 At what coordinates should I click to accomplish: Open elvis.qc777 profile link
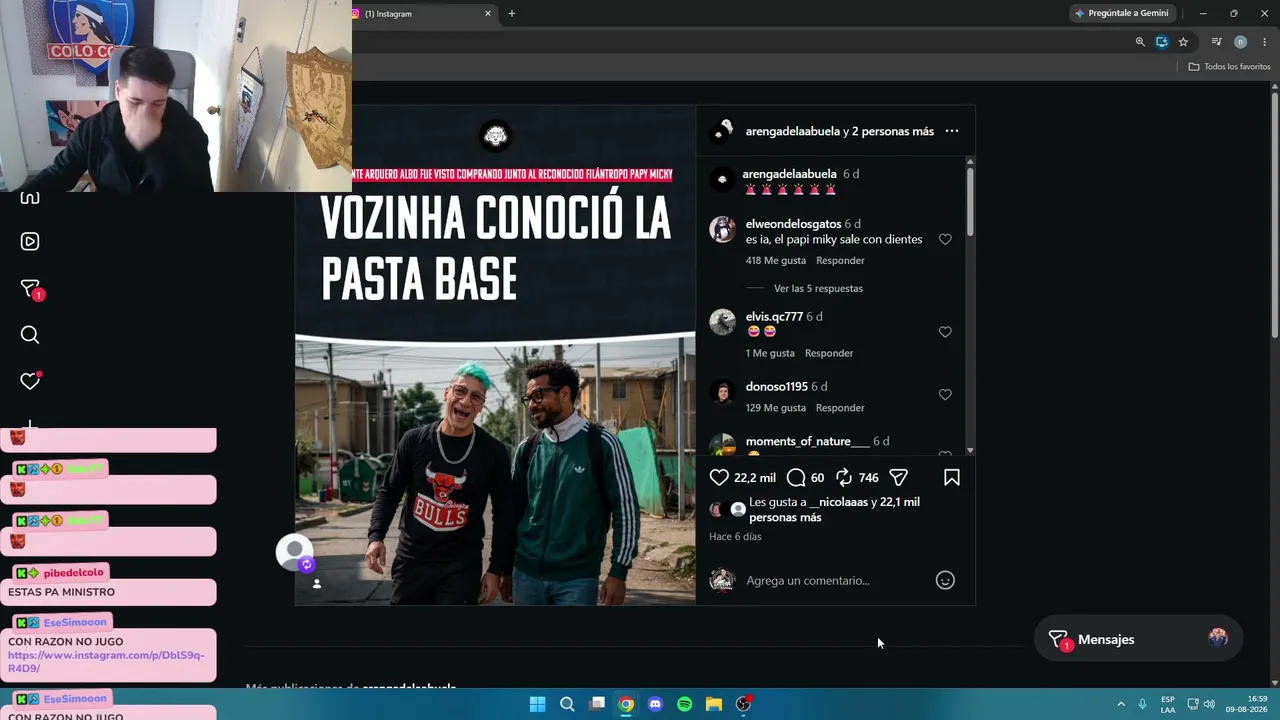tap(774, 316)
